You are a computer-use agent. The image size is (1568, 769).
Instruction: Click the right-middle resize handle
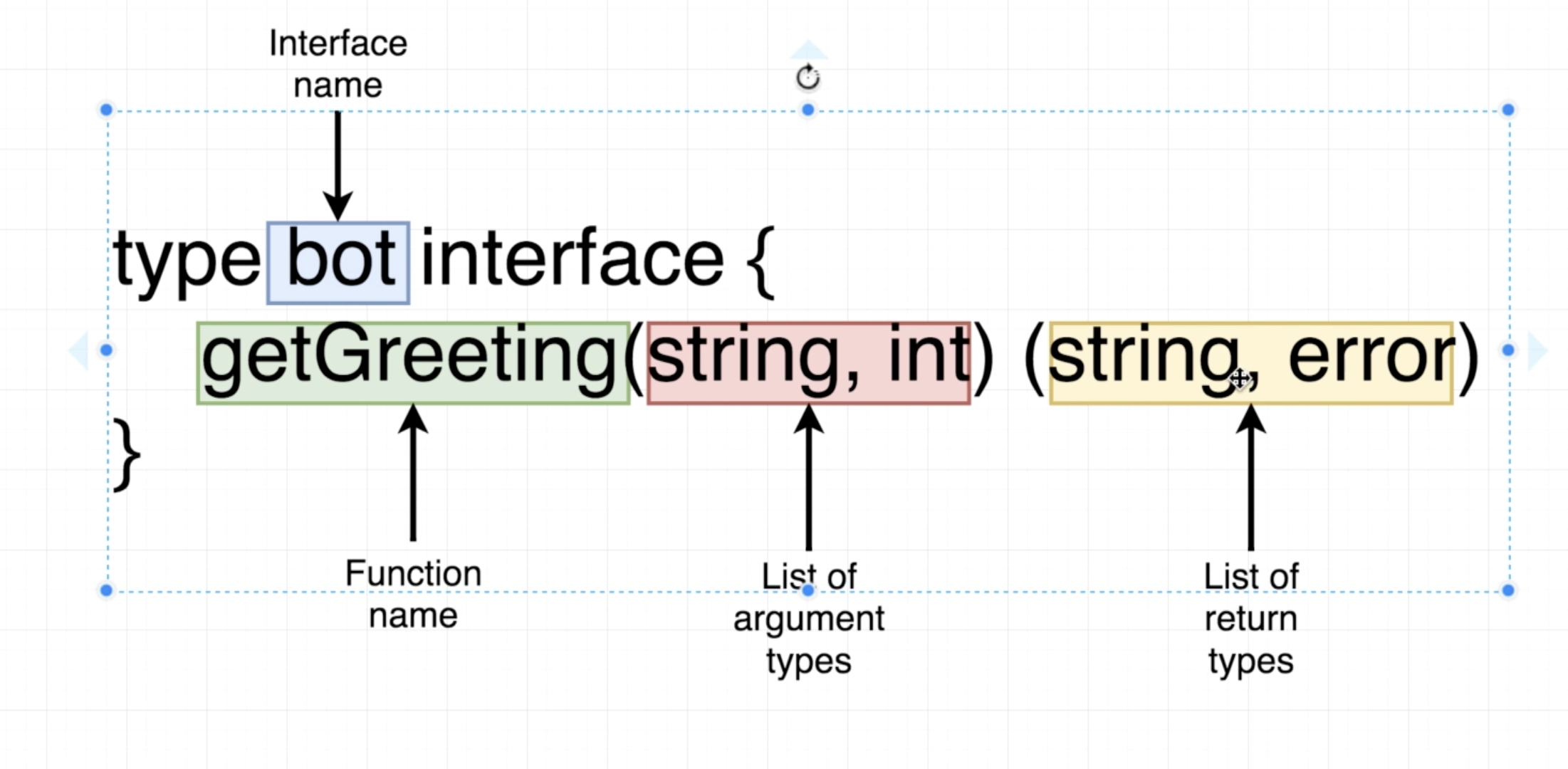(x=1507, y=350)
